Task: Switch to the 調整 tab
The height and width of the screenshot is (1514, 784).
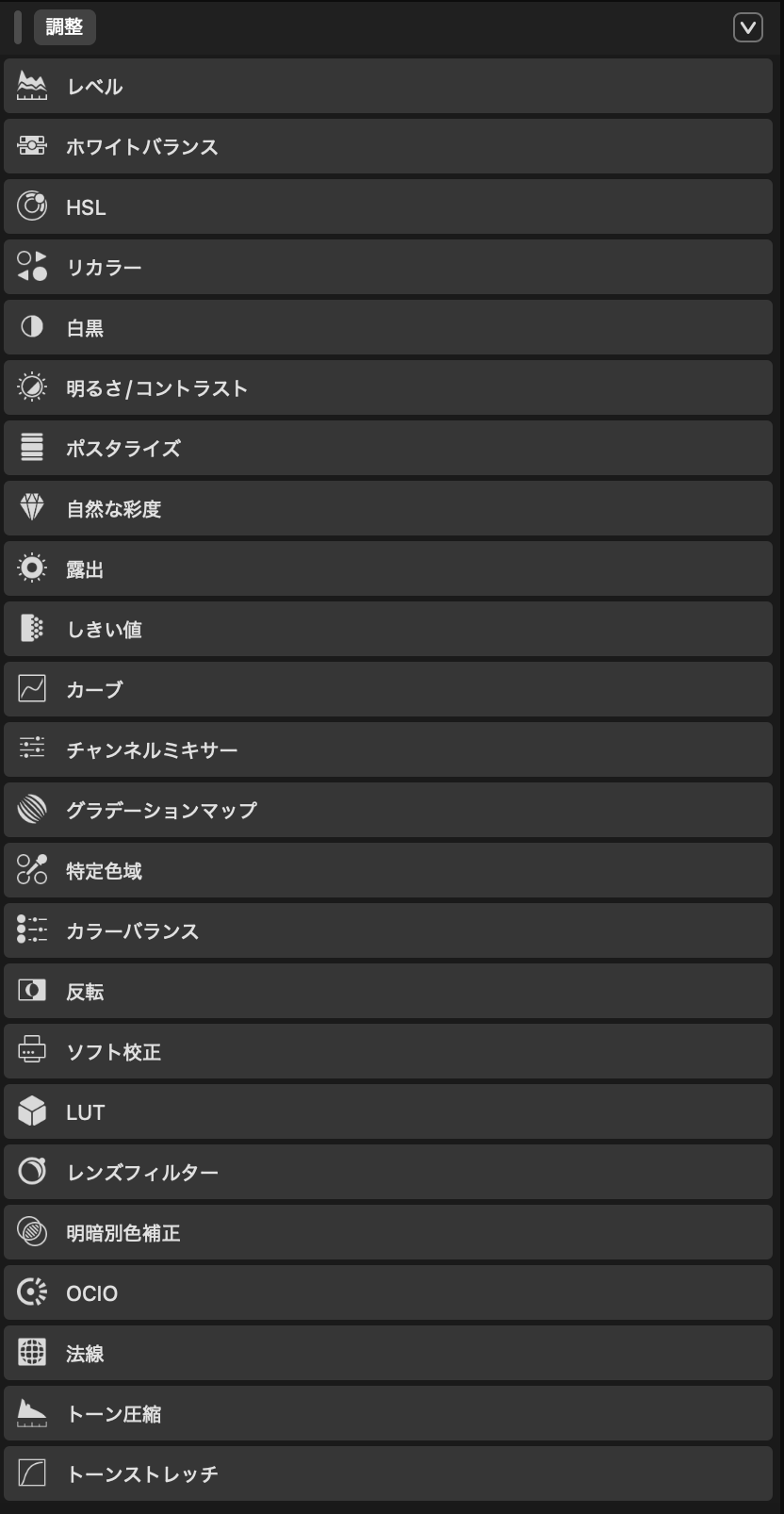Action: point(64,27)
